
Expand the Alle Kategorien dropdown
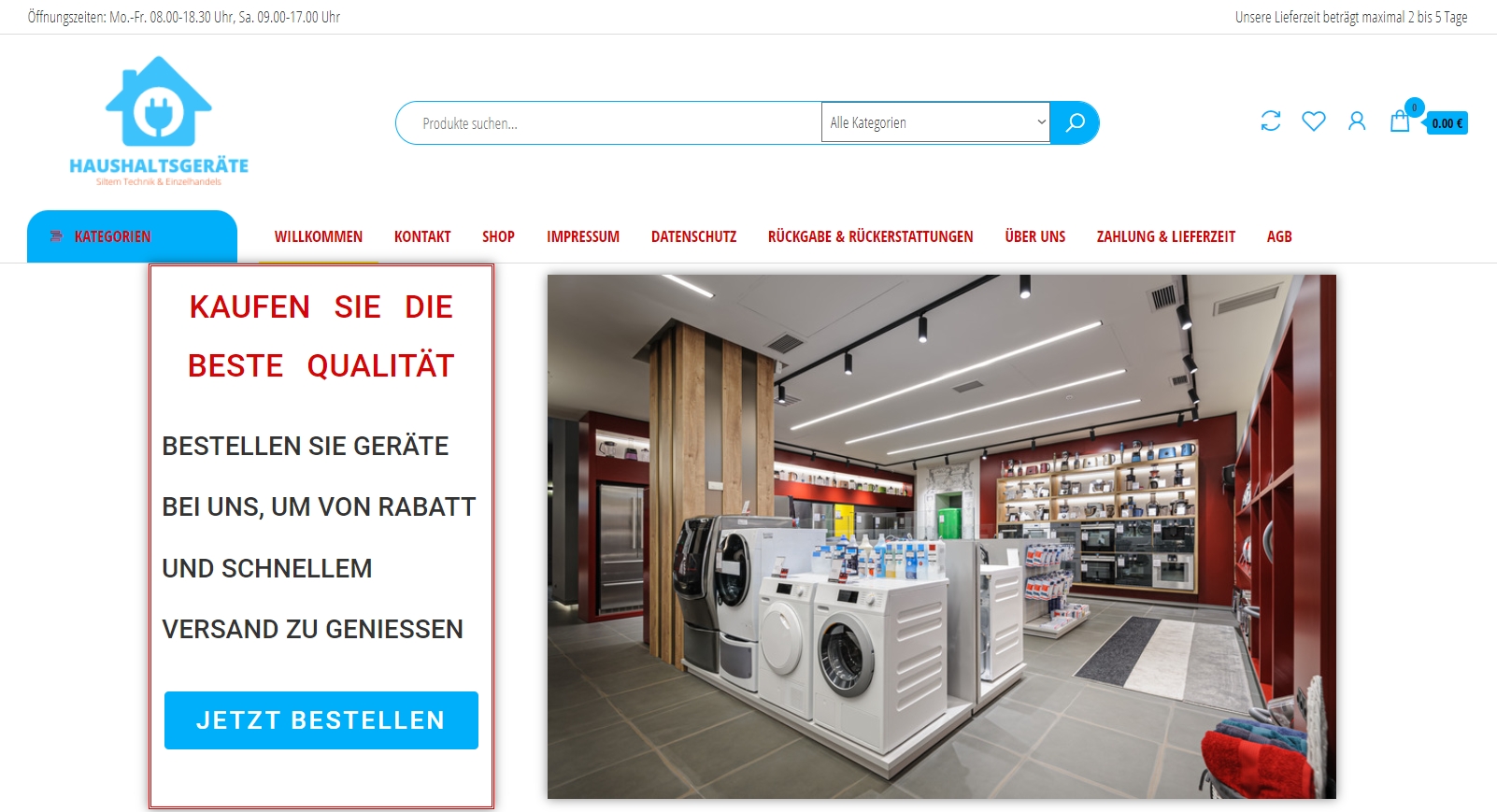[x=935, y=122]
